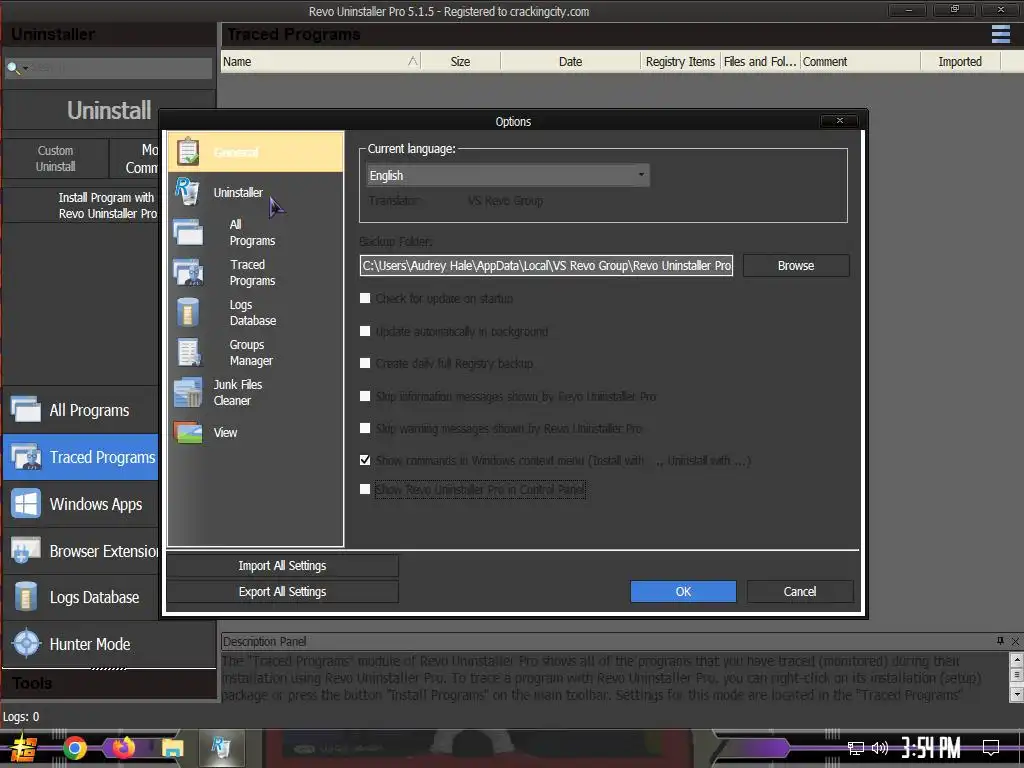The height and width of the screenshot is (768, 1024).
Task: Open General options page icon
Action: 188,152
